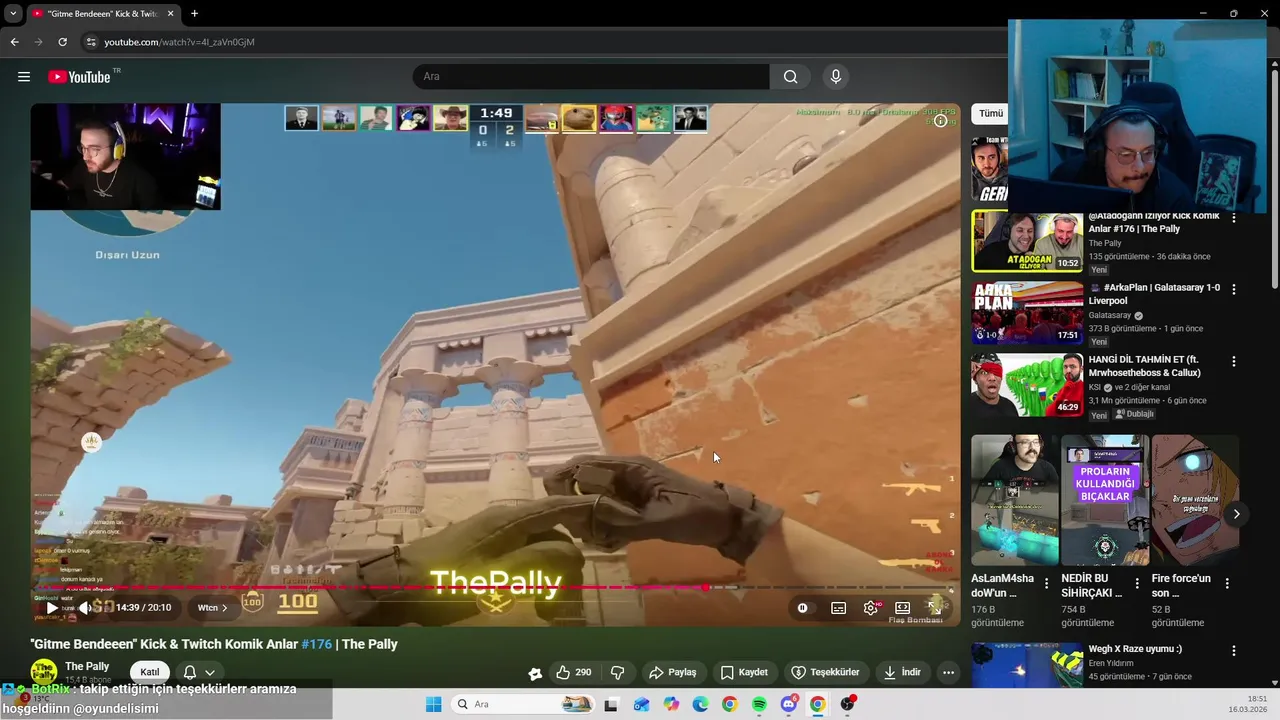The image size is (1280, 720).
Task: Click the sparkle icon left of like button
Action: [x=535, y=673]
